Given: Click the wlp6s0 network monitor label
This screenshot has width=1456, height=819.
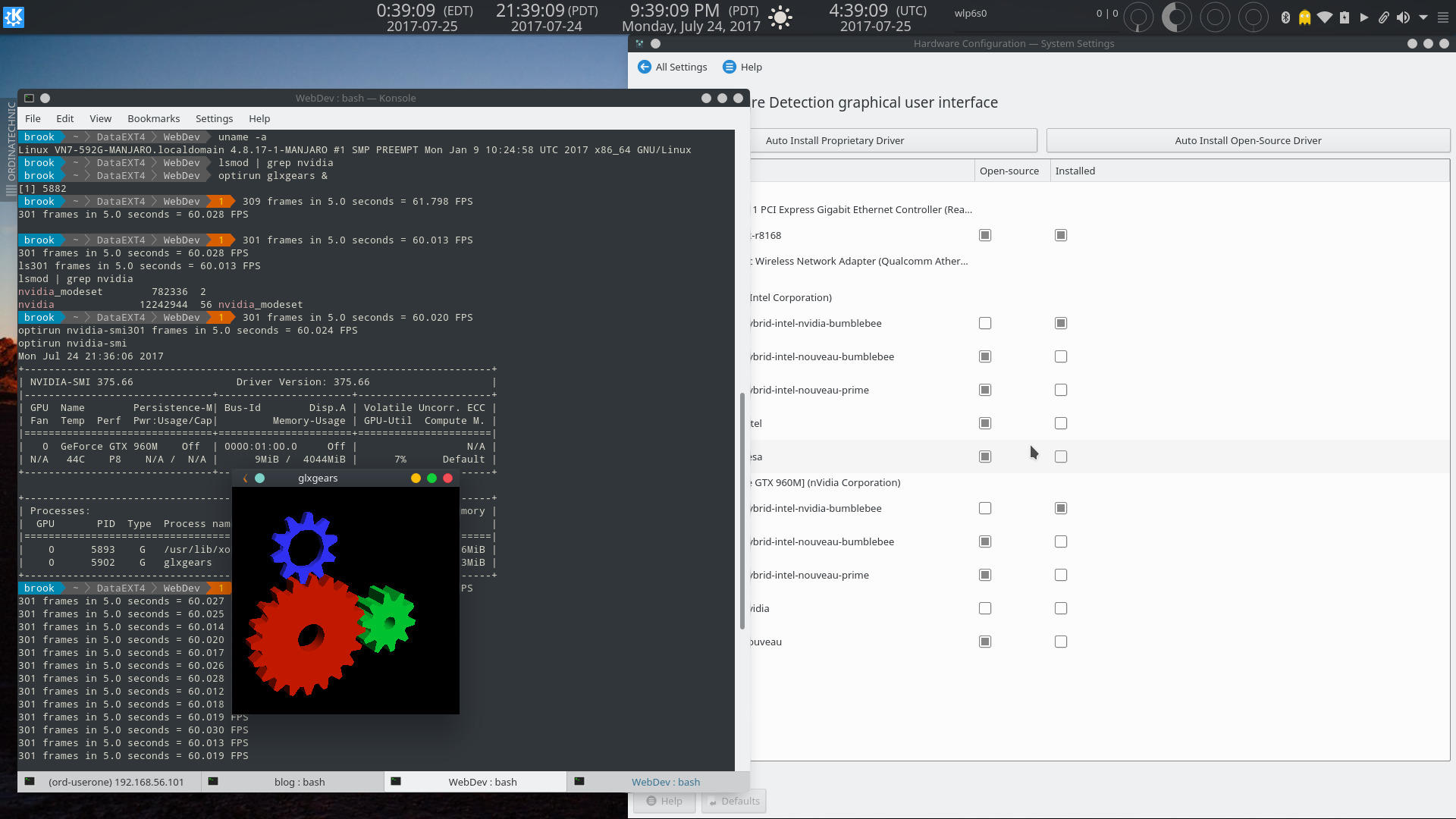Looking at the screenshot, I should 970,13.
